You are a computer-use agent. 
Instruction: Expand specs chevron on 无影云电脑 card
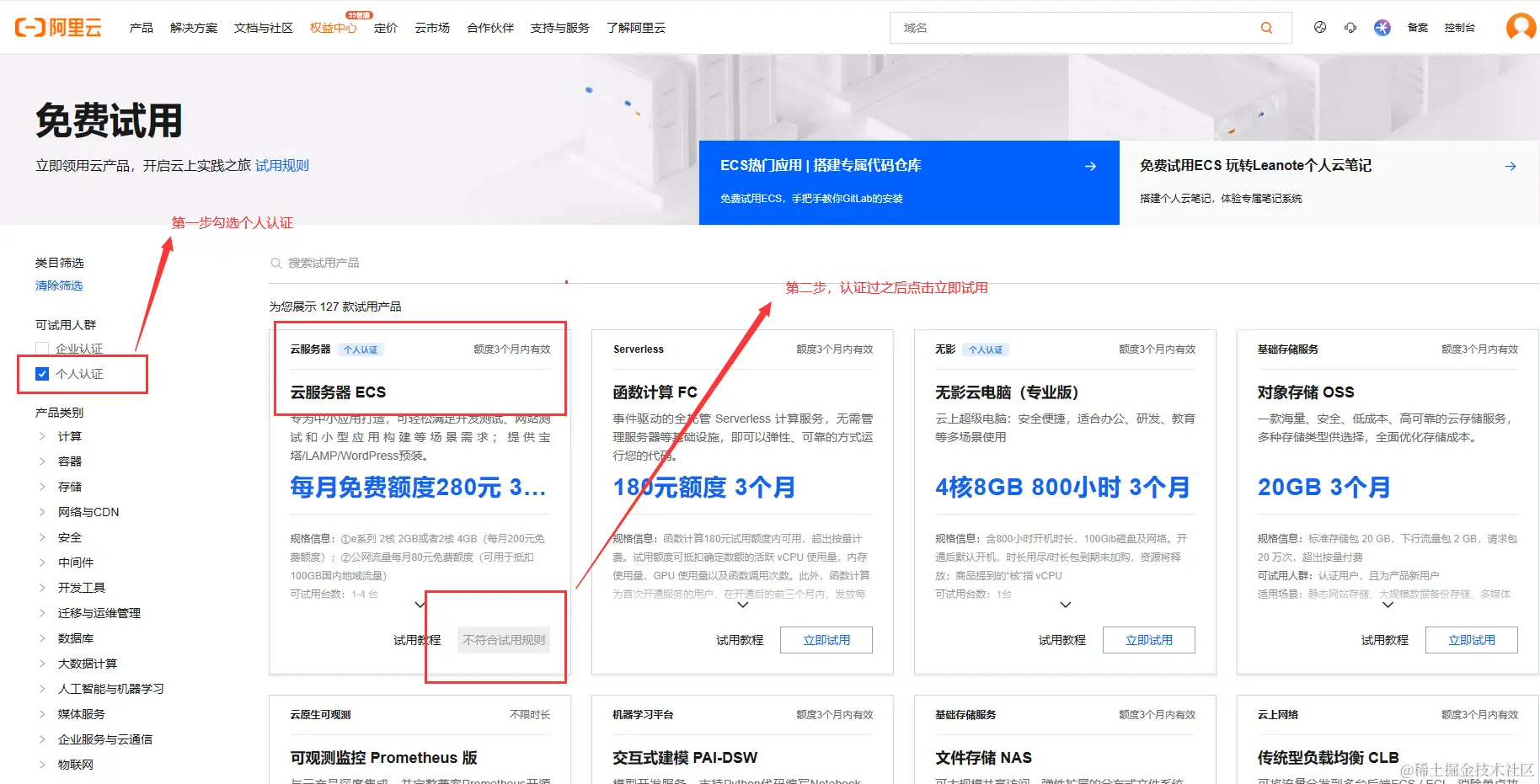click(x=1064, y=604)
